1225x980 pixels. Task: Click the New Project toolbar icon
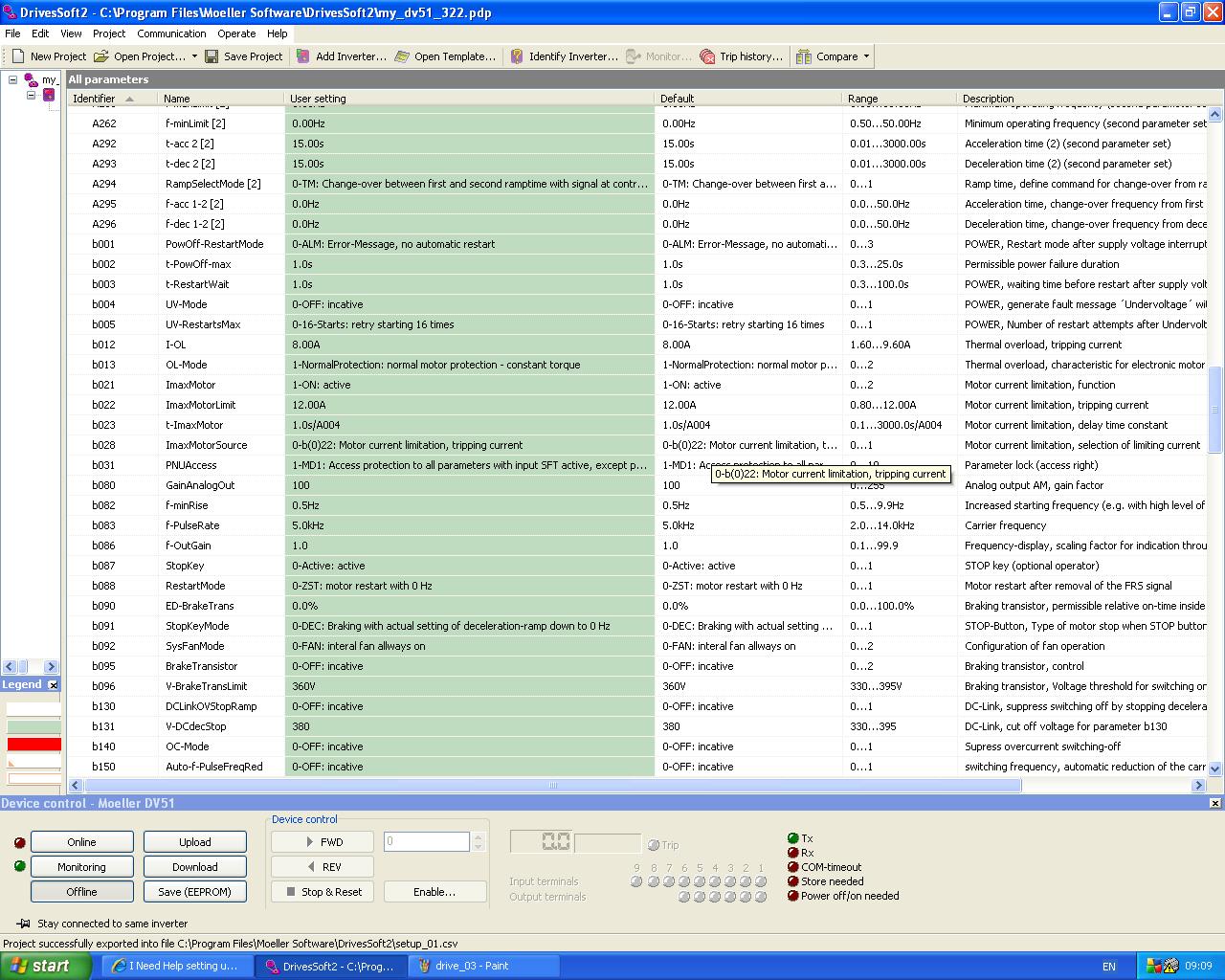[18, 56]
